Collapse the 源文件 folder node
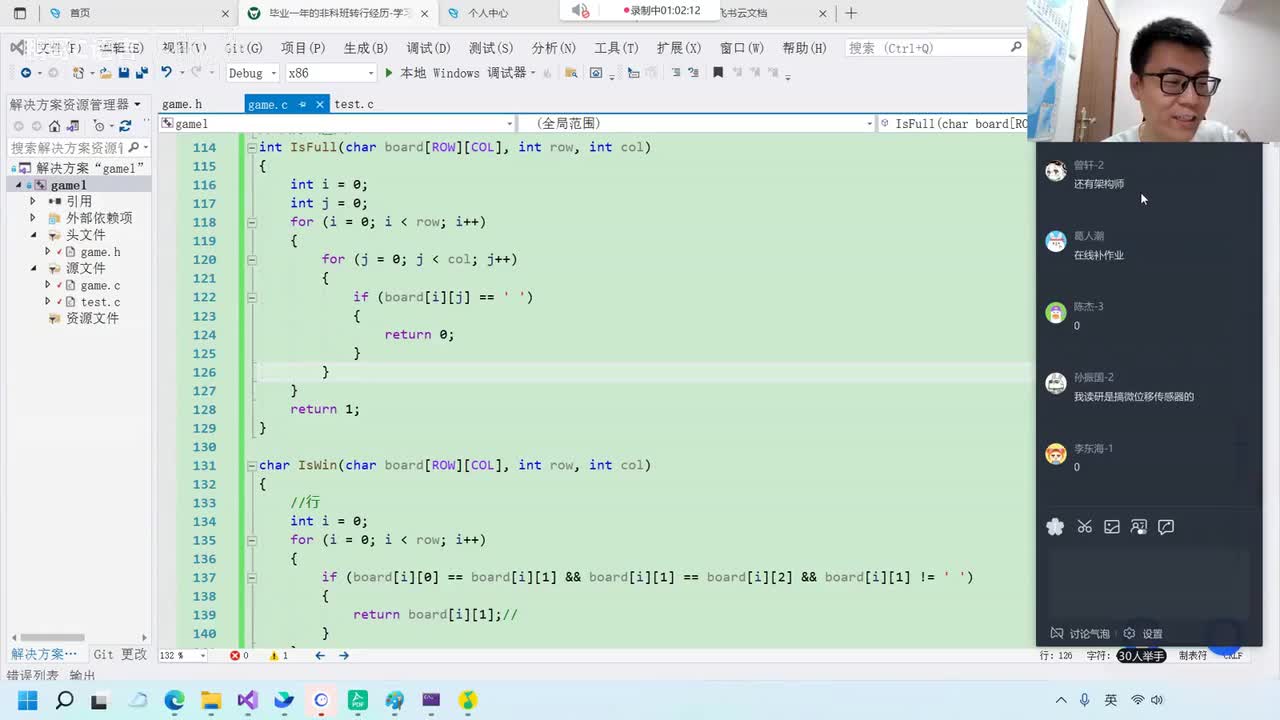This screenshot has width=1280, height=720. tap(33, 268)
